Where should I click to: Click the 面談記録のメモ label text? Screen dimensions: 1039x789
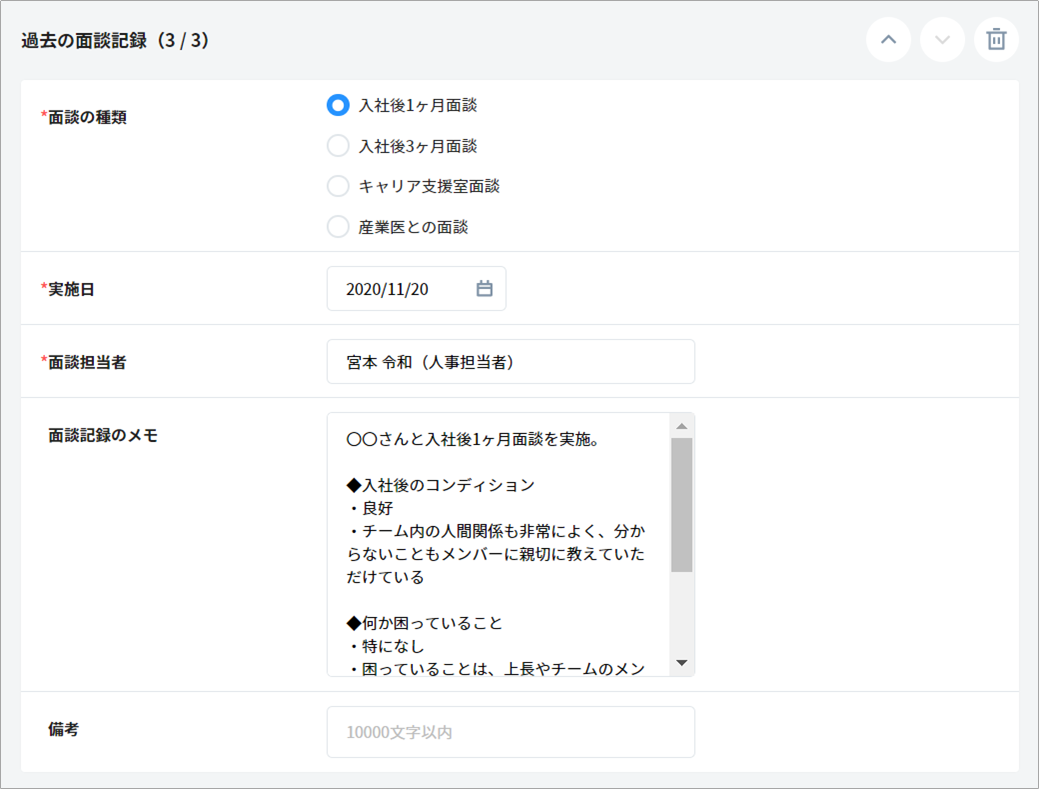103,436
